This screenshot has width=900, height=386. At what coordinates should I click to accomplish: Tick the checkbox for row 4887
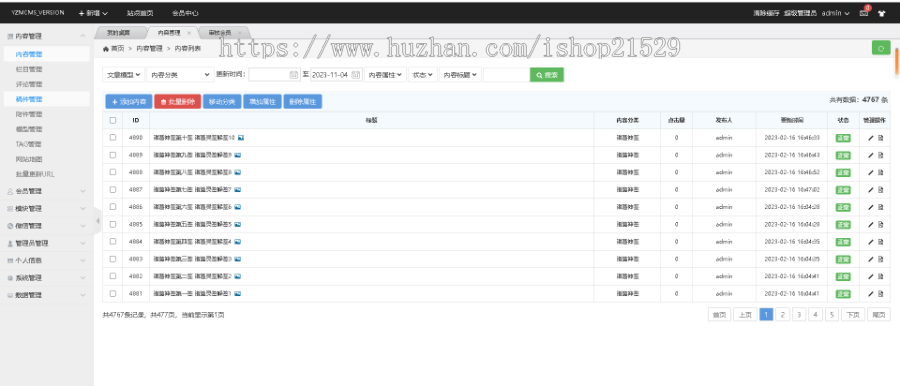tap(112, 190)
